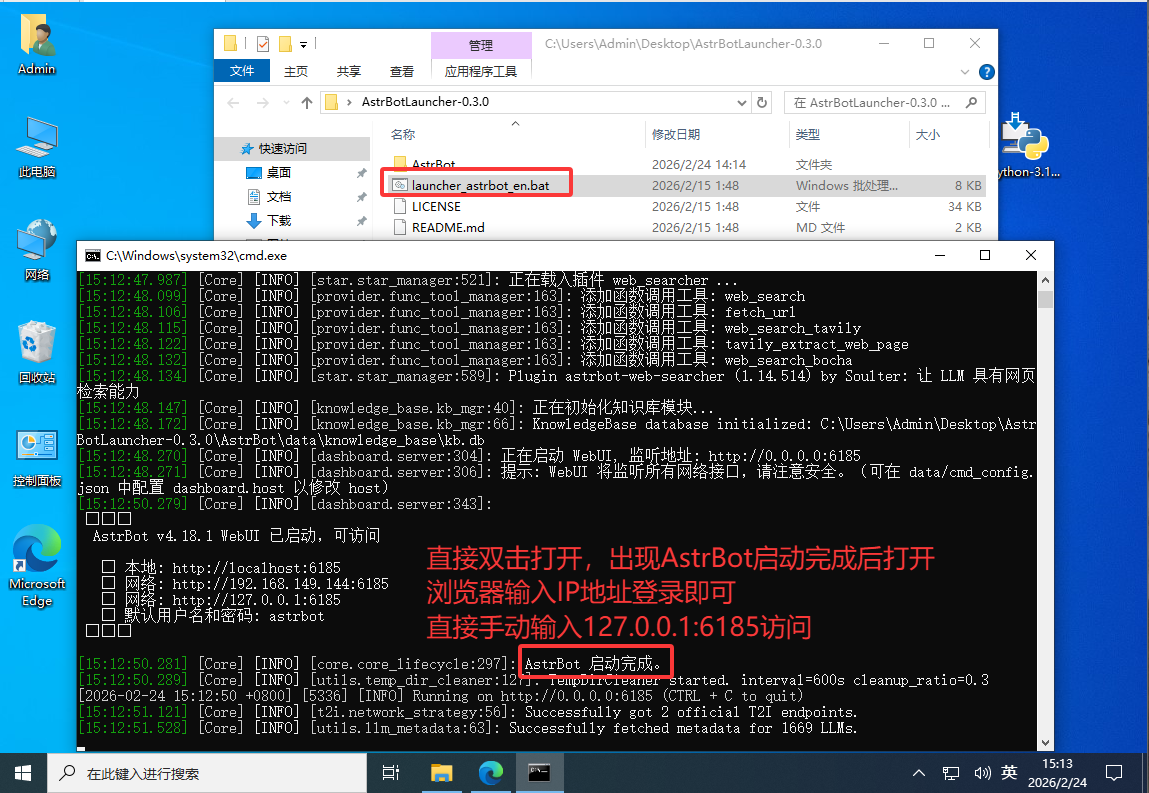This screenshot has height=793, width=1149.
Task: Open the network status tray icon
Action: click(x=950, y=773)
